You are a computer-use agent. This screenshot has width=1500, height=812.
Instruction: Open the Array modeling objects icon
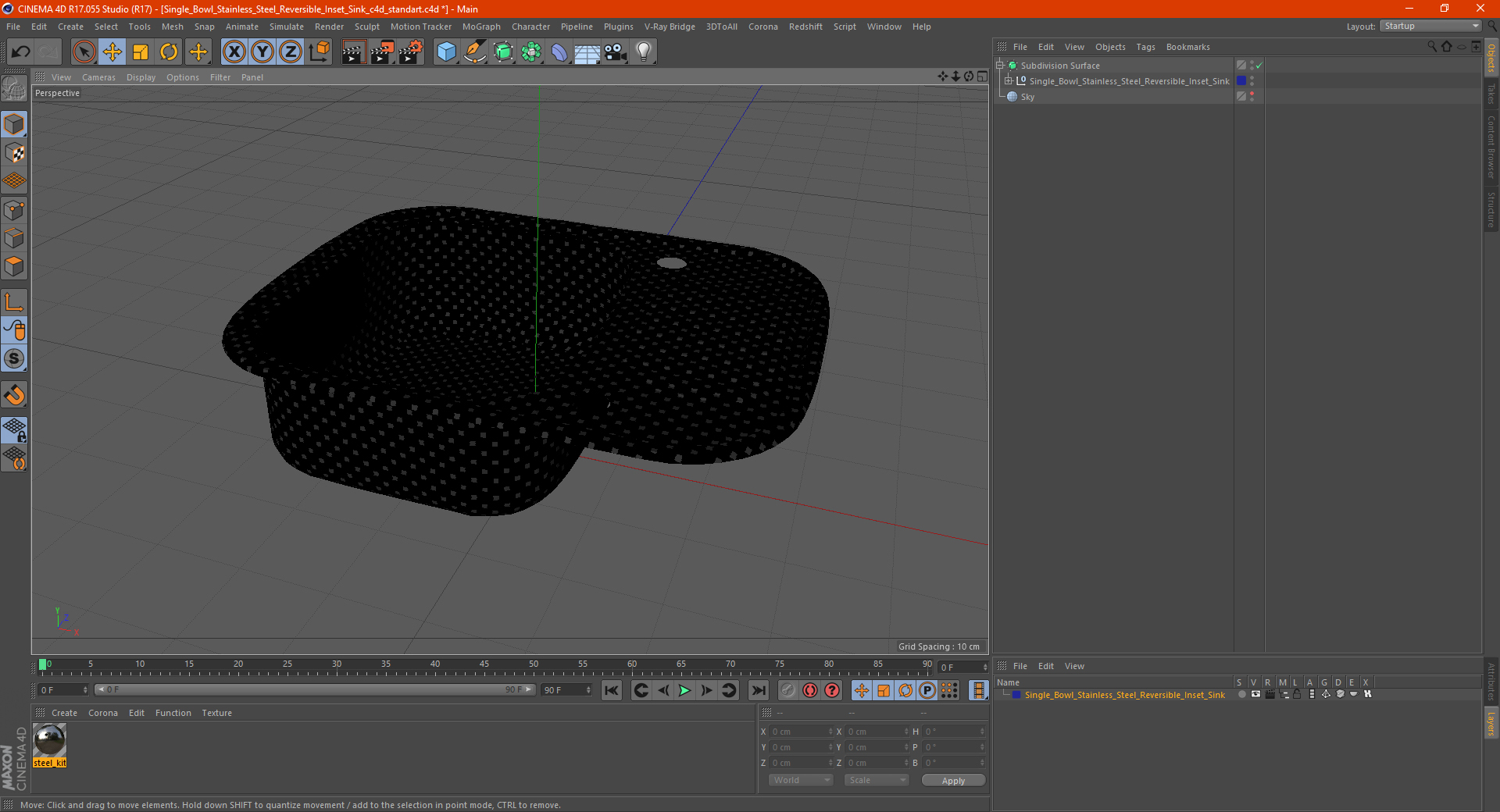point(531,52)
